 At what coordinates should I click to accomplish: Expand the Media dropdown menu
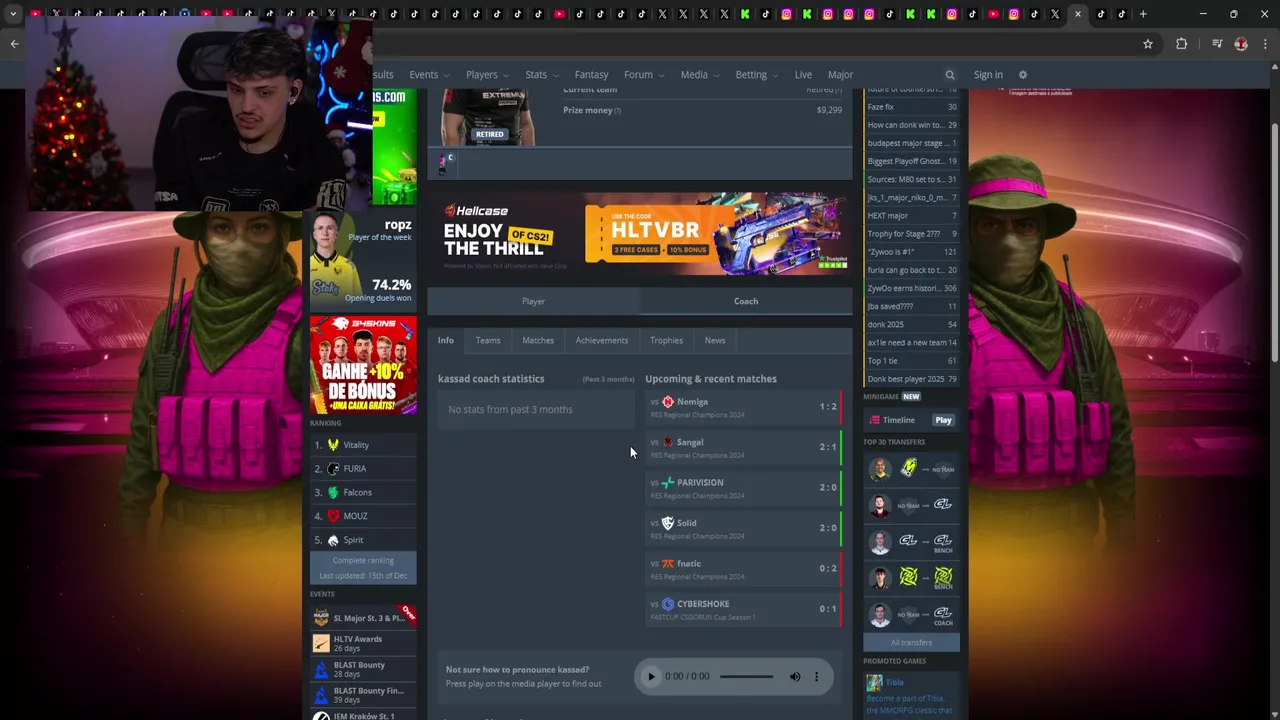pyautogui.click(x=699, y=75)
